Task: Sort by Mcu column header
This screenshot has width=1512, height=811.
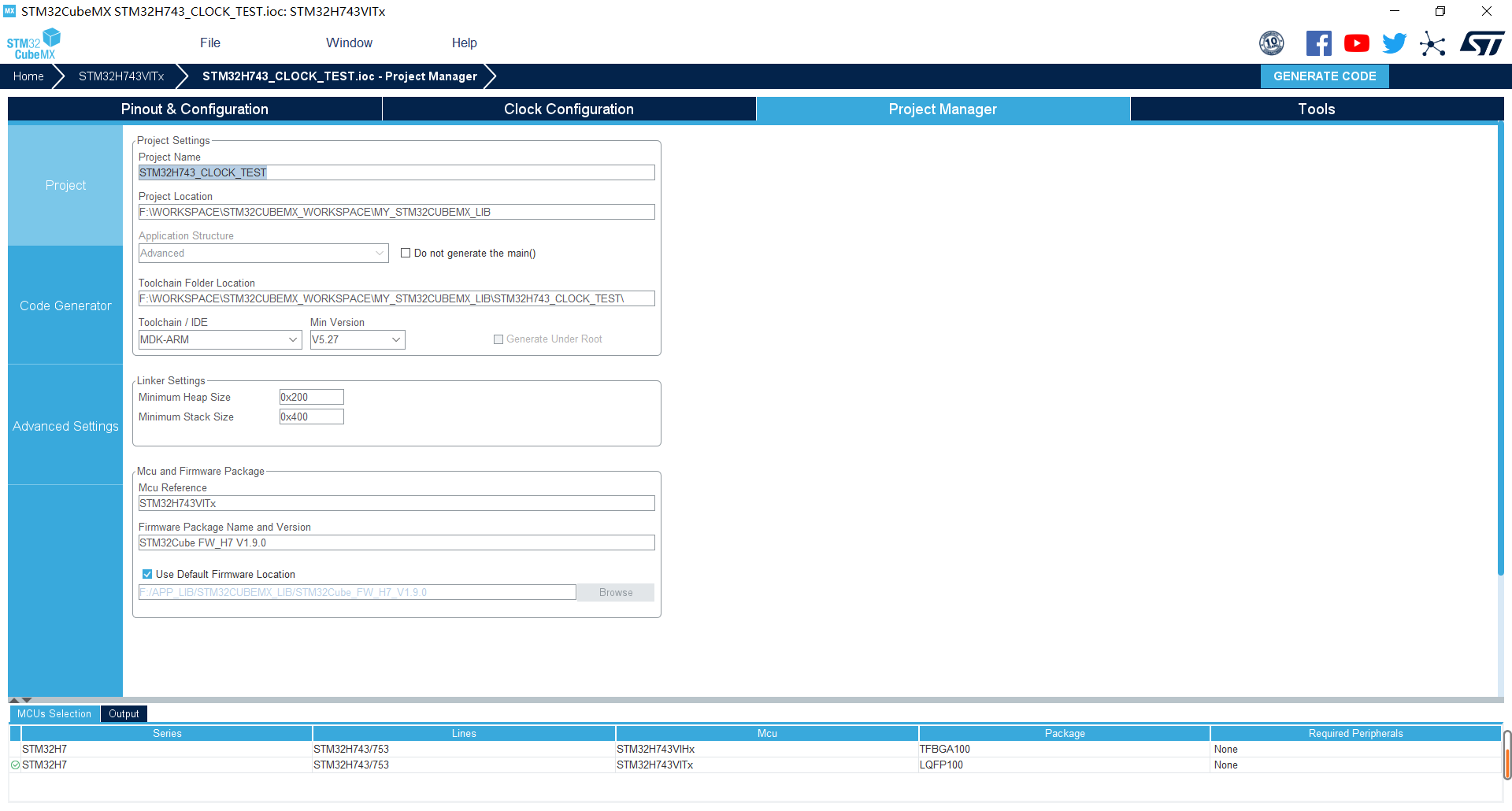Action: [x=767, y=733]
